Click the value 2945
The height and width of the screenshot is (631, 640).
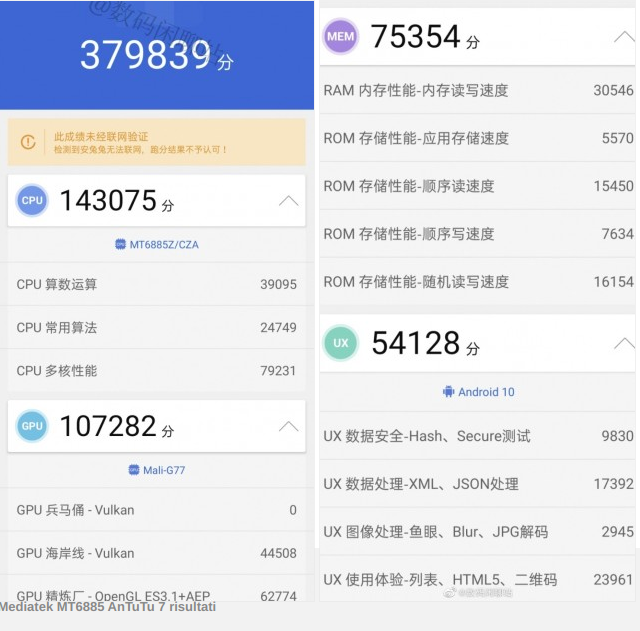coord(618,532)
